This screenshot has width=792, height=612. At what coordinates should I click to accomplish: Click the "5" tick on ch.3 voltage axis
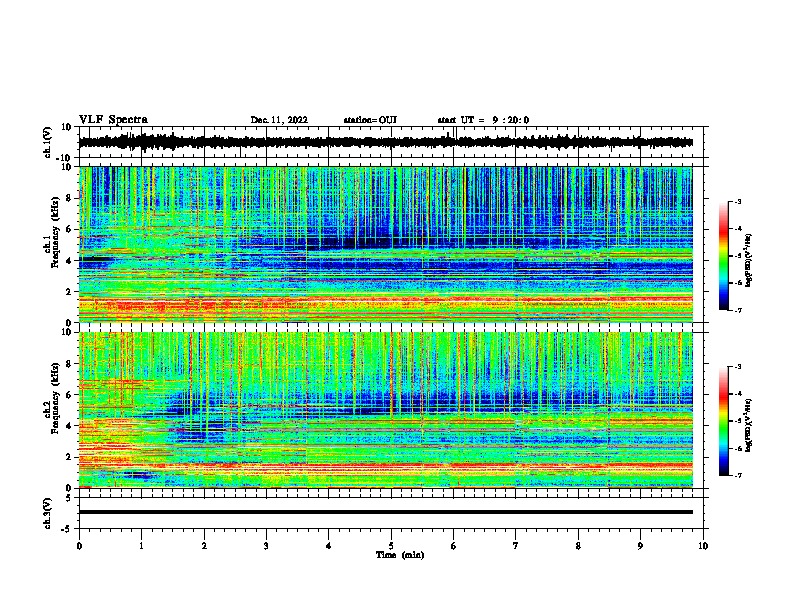point(69,497)
